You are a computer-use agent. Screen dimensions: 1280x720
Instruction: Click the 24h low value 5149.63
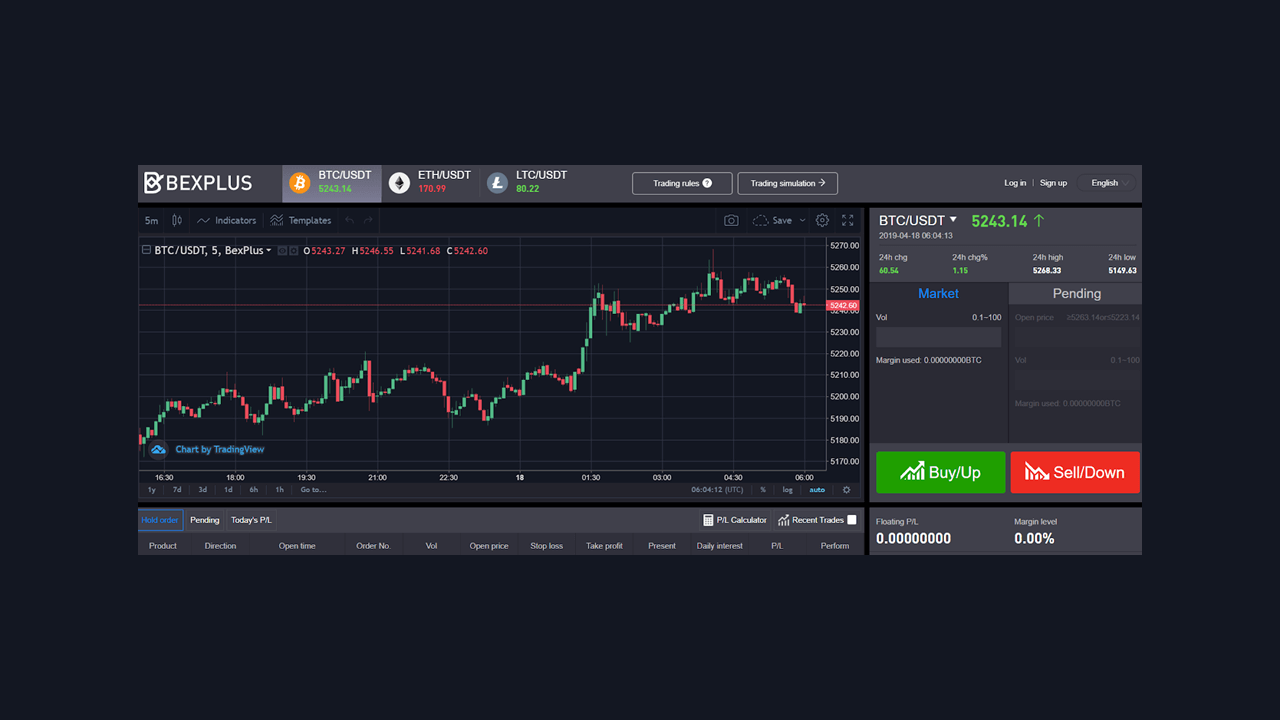click(1122, 271)
